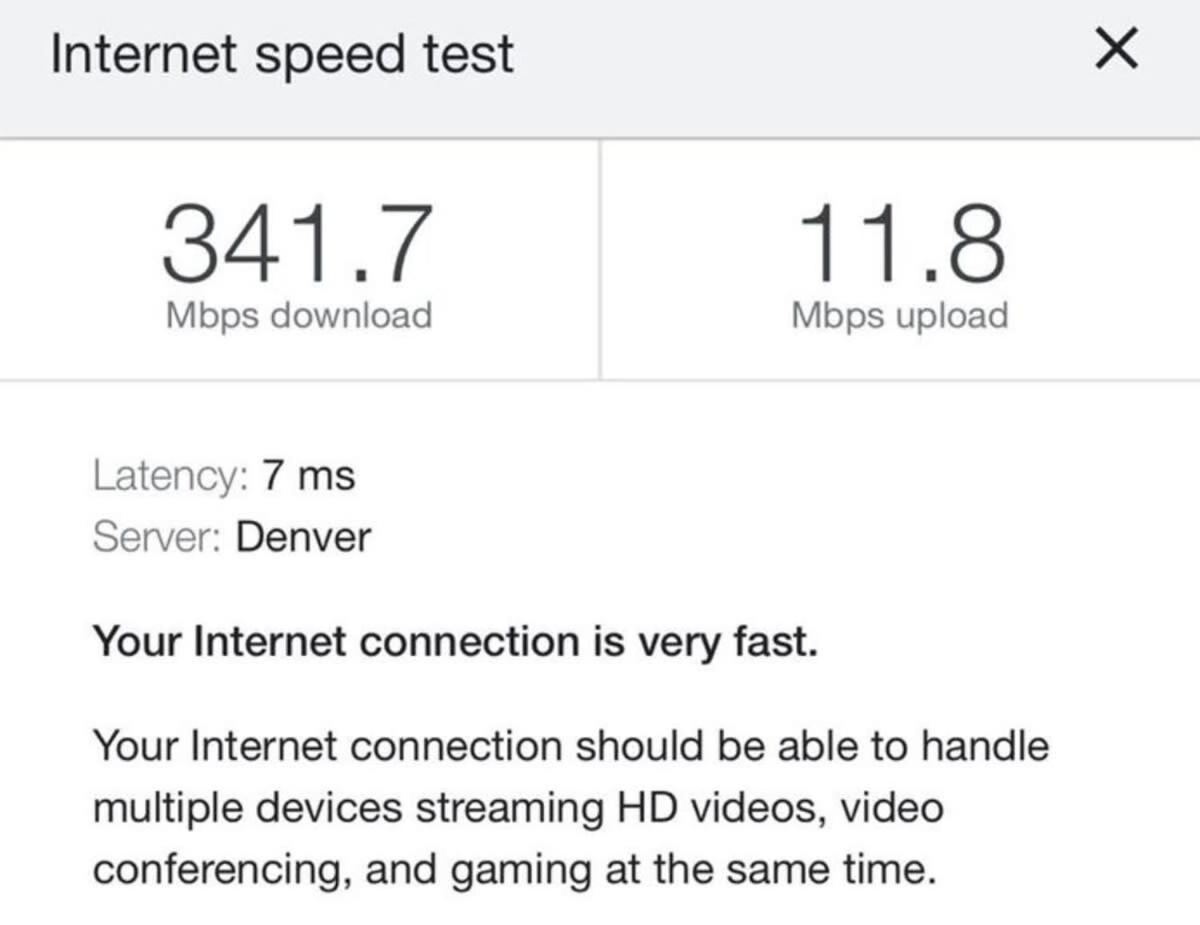Close the Internet speed test panel
Screen dimensions: 1200x925
[1116, 52]
